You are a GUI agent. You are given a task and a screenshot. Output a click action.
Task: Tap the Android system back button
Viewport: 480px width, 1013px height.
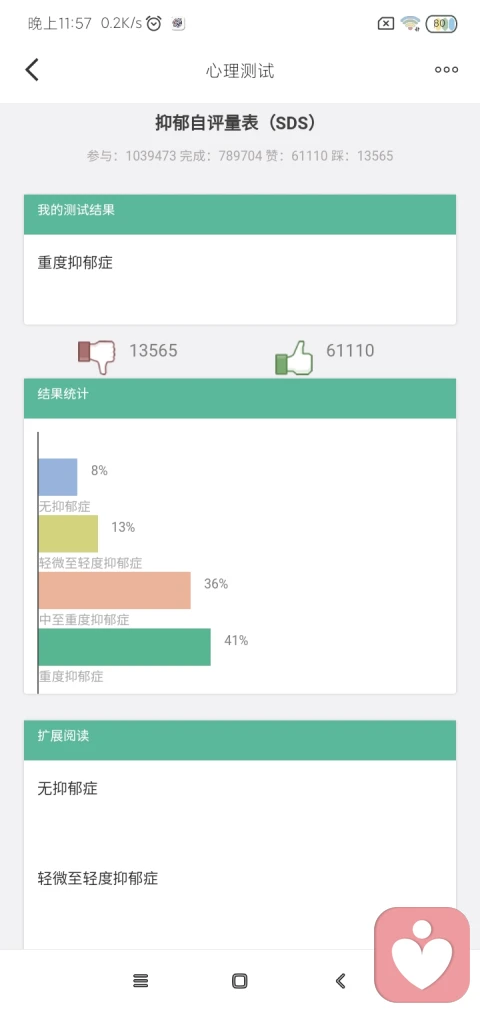click(340, 981)
